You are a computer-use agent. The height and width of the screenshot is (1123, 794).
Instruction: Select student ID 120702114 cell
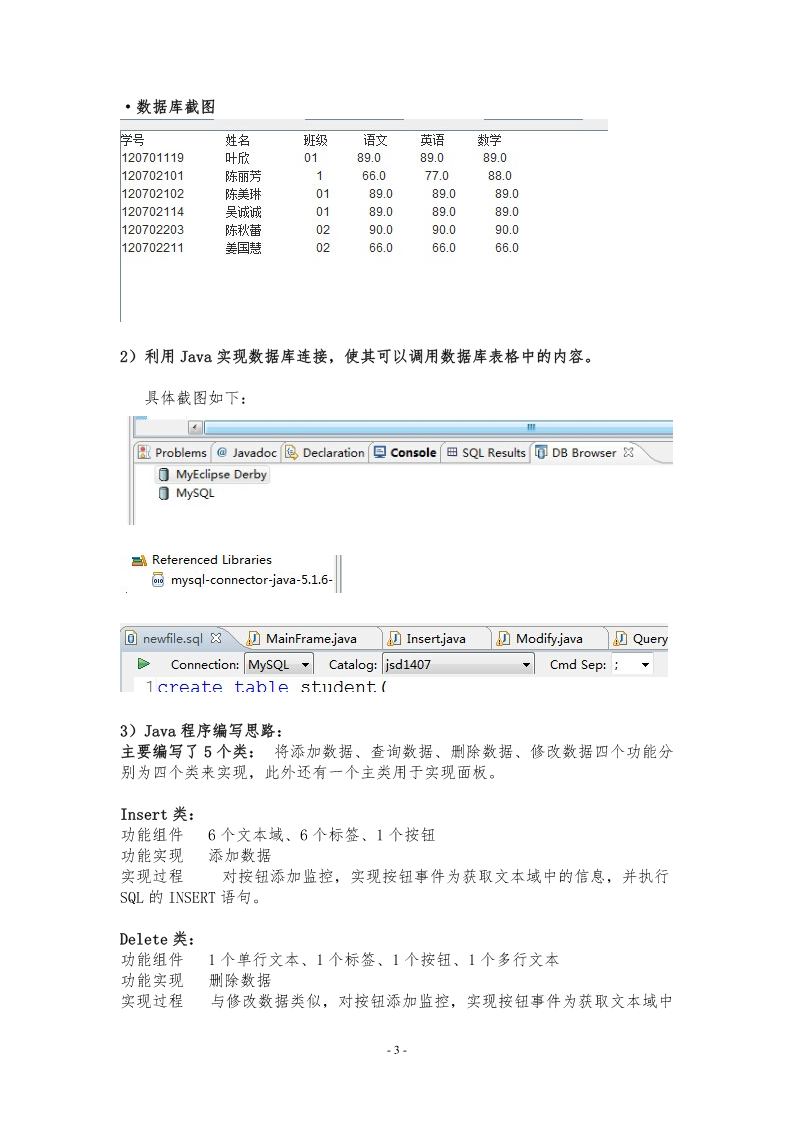tap(152, 212)
